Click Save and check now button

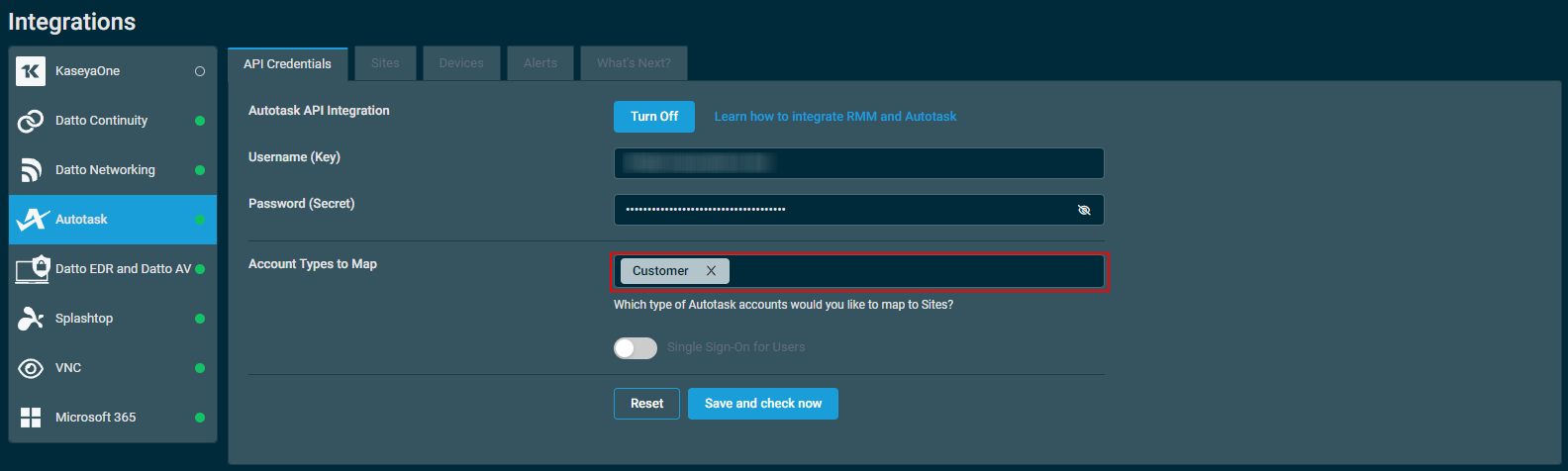[x=763, y=404]
